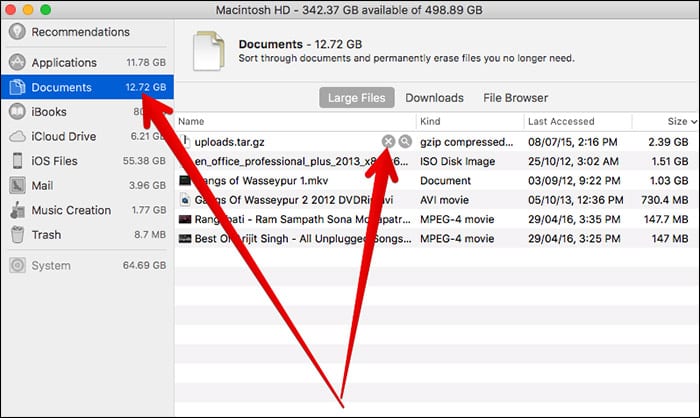Select Best Of Arijit Singh row

(436, 238)
